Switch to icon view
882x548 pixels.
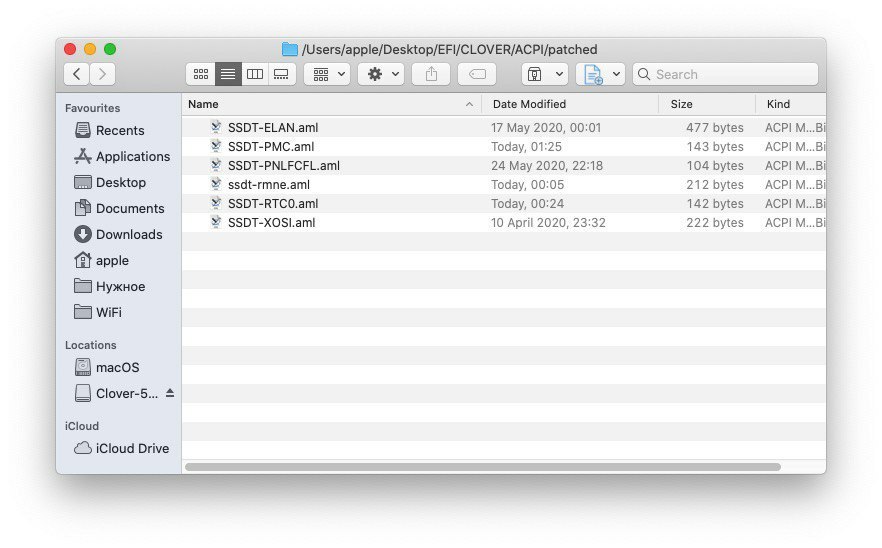tap(201, 74)
